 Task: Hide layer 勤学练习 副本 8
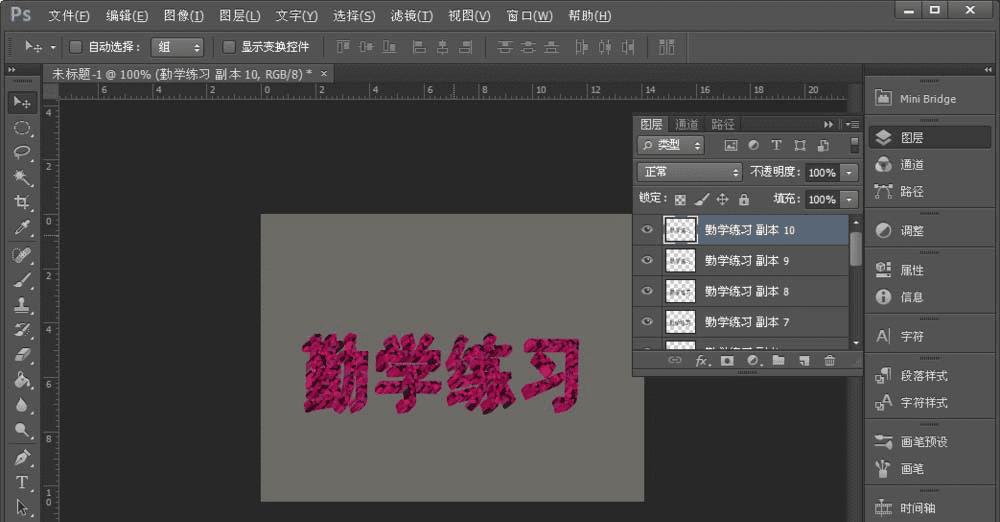647,291
